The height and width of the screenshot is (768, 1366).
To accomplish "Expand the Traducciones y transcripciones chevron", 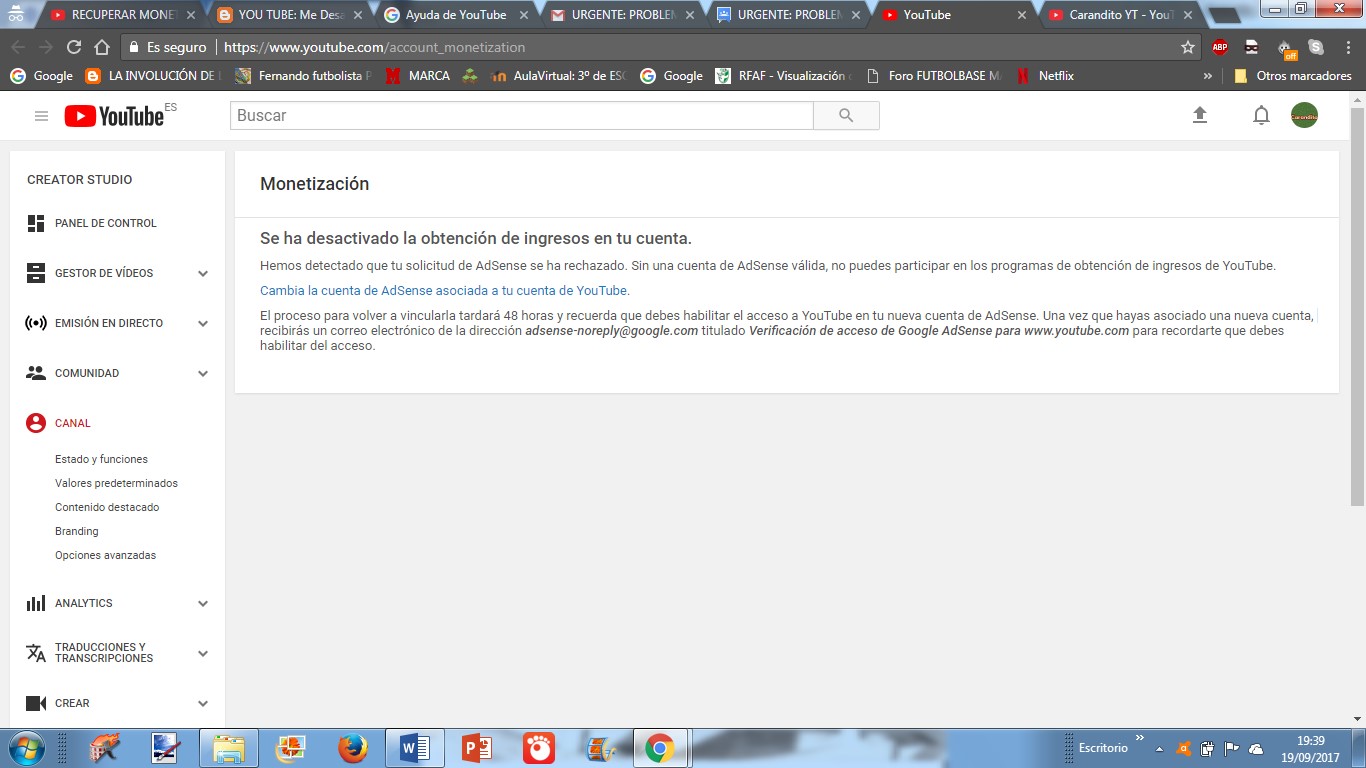I will pos(203,653).
